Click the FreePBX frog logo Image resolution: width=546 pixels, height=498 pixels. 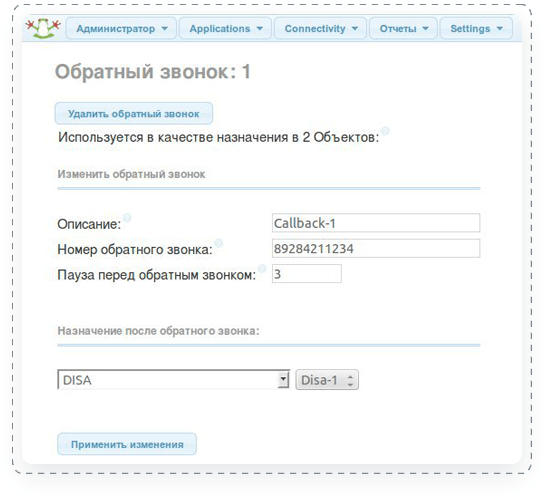click(x=43, y=29)
